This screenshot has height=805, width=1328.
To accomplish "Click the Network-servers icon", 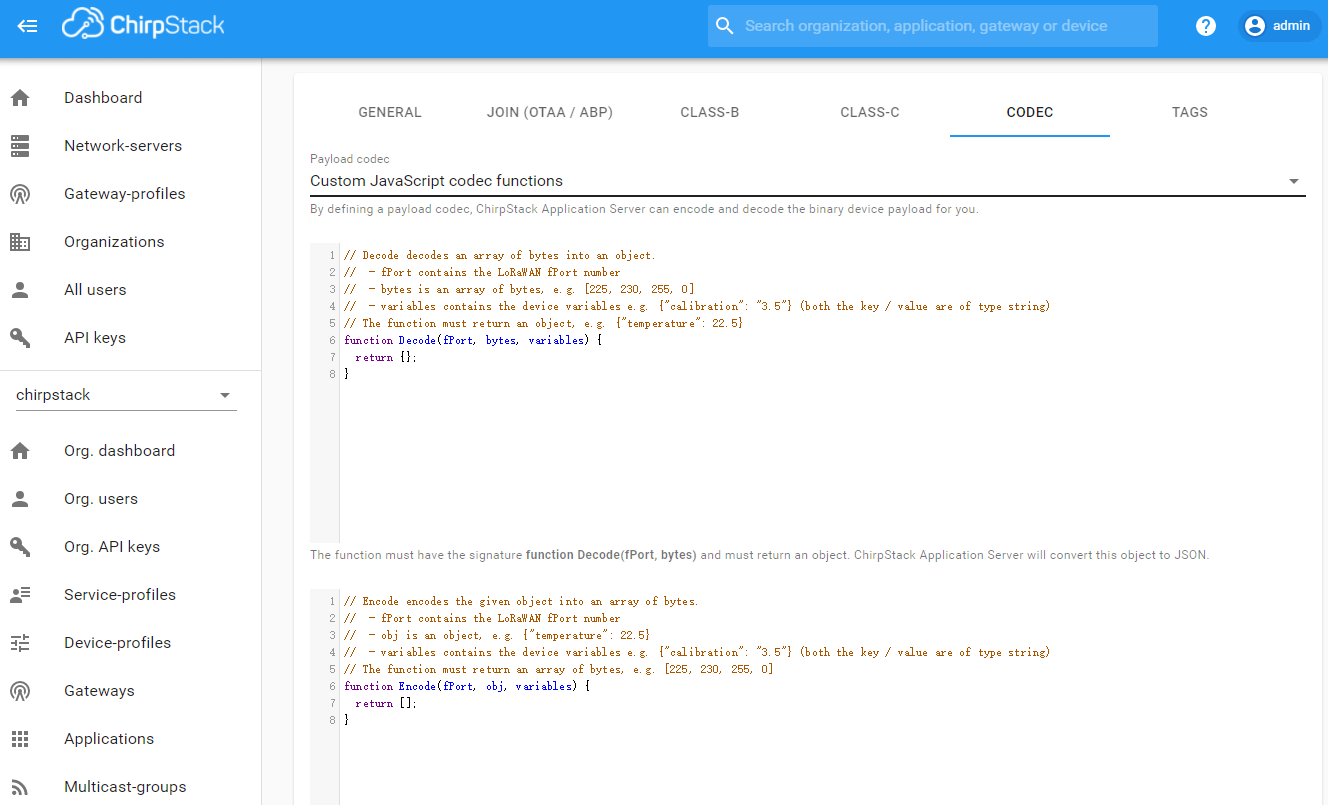I will (20, 146).
